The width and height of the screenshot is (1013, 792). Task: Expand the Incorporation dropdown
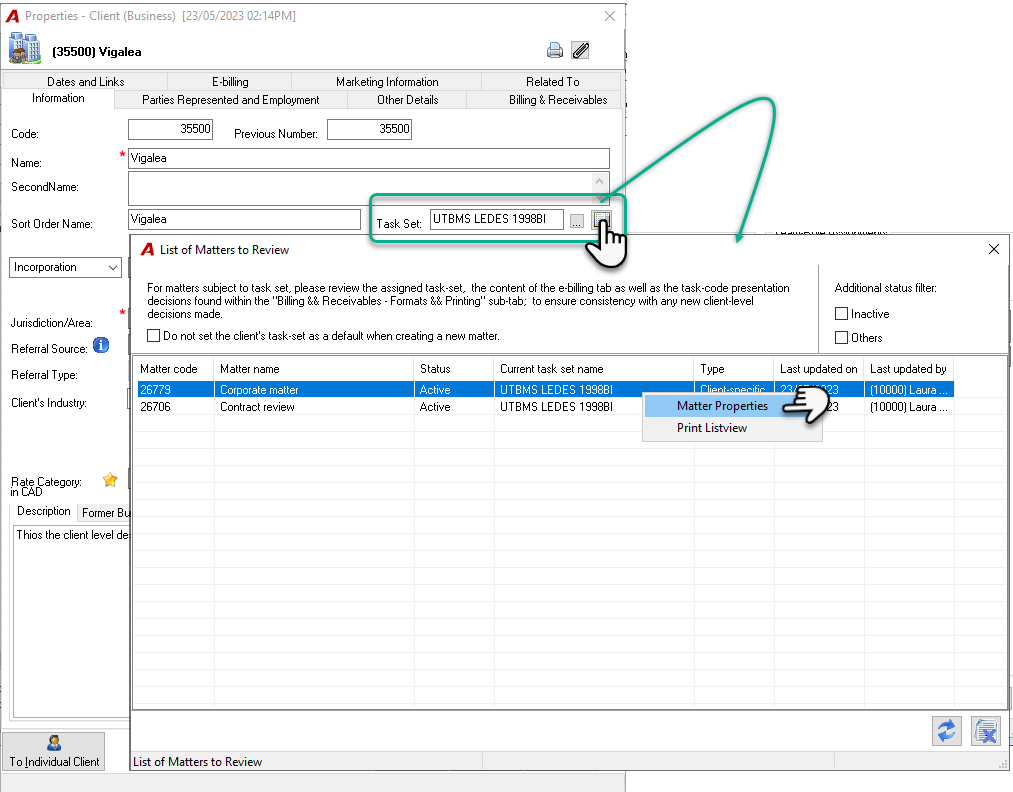(65, 267)
